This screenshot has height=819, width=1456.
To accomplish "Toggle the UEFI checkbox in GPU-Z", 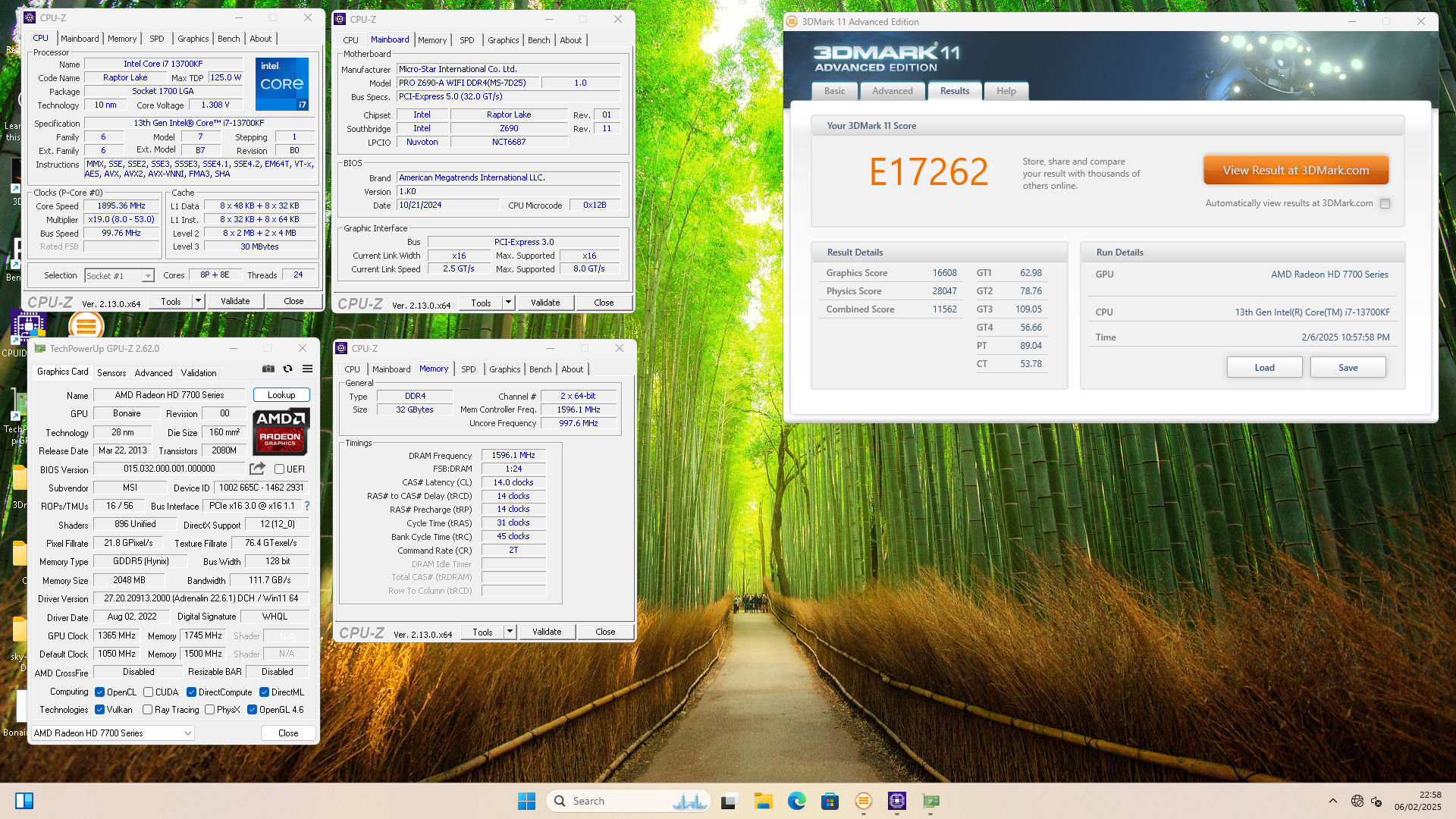I will (x=279, y=469).
